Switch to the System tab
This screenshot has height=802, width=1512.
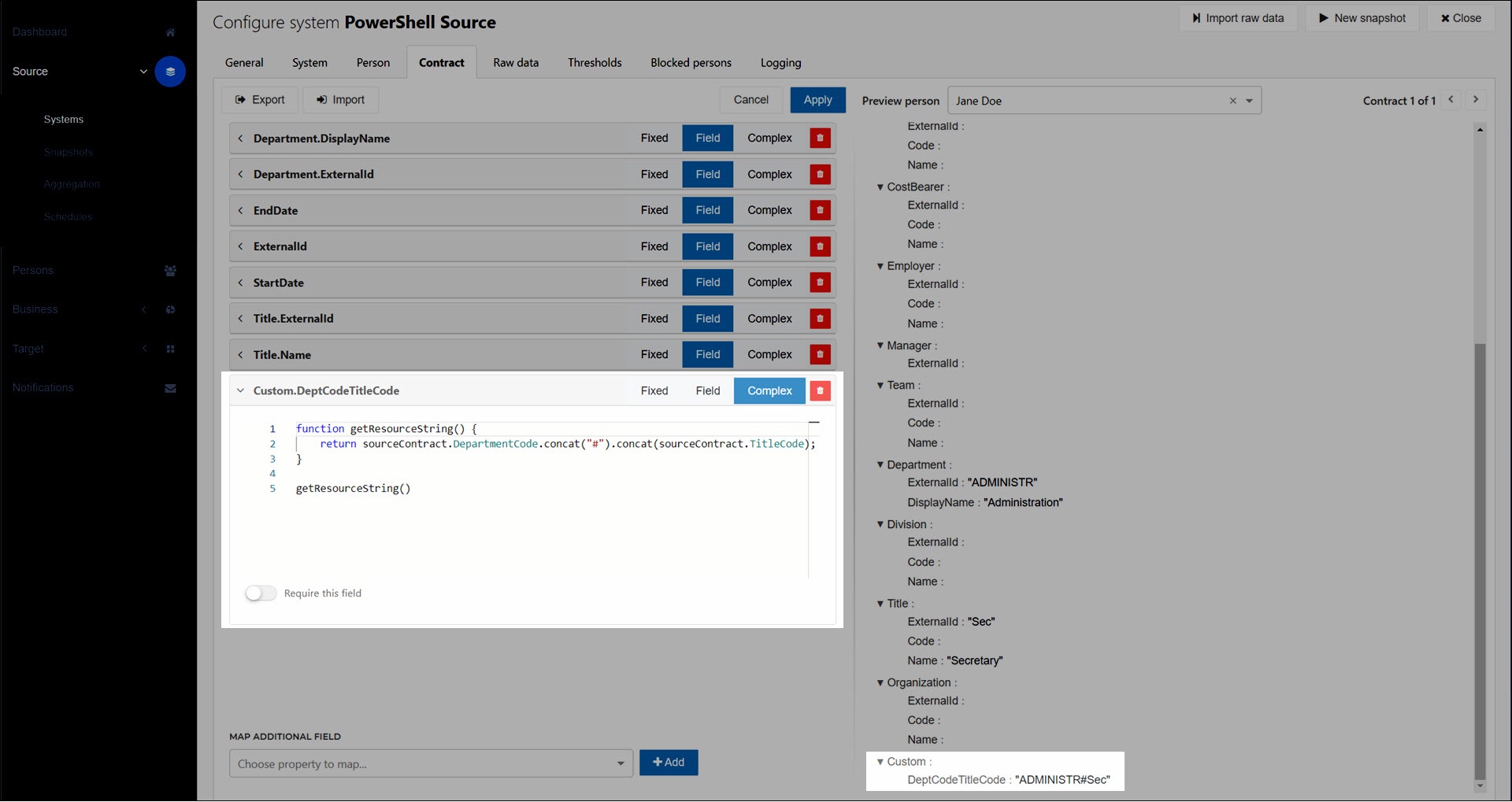pyautogui.click(x=309, y=63)
